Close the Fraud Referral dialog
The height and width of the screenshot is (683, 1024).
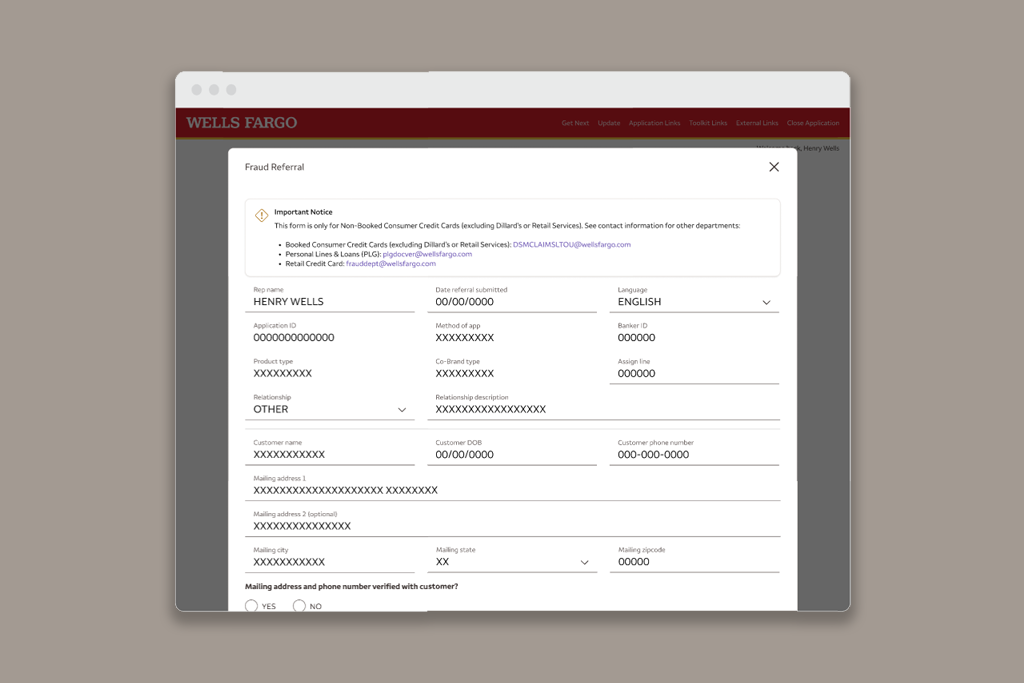point(773,167)
